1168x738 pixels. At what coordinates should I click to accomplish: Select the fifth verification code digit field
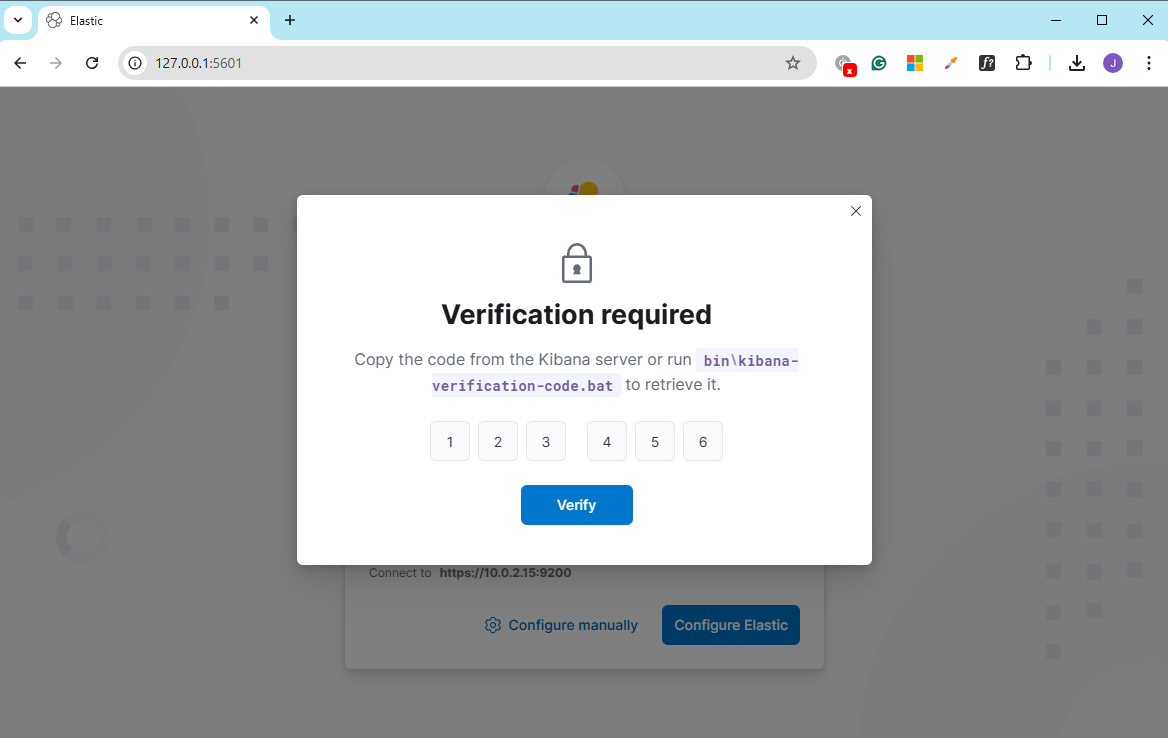[x=655, y=442]
